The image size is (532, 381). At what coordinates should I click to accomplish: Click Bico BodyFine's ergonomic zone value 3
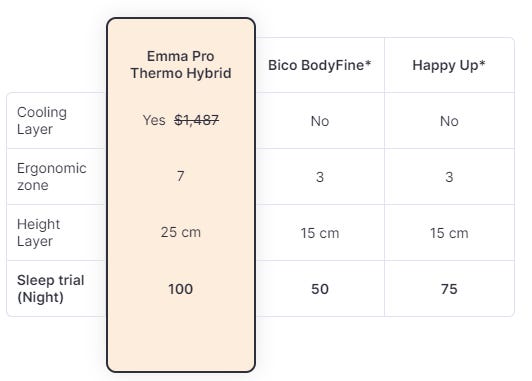click(x=320, y=177)
